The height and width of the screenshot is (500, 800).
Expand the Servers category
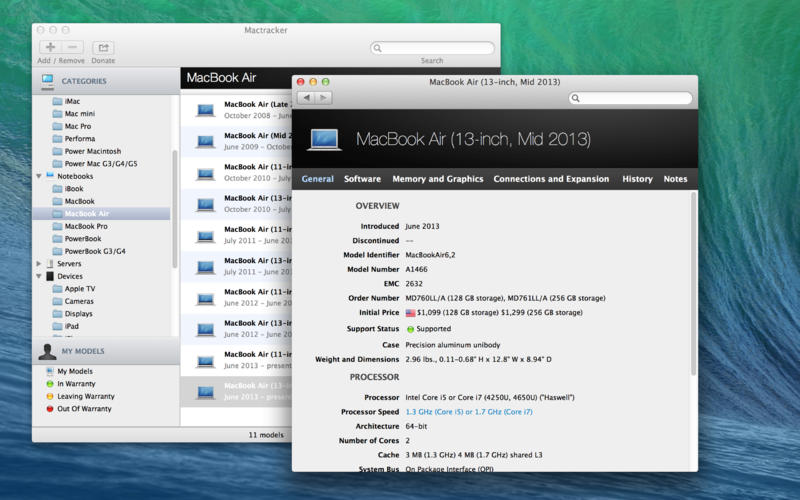39,264
